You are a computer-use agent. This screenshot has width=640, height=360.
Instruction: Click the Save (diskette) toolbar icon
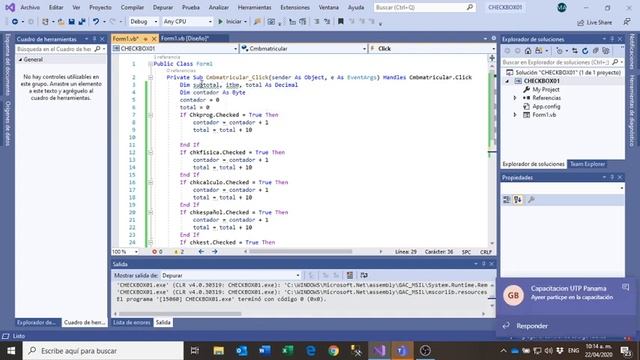(71, 22)
